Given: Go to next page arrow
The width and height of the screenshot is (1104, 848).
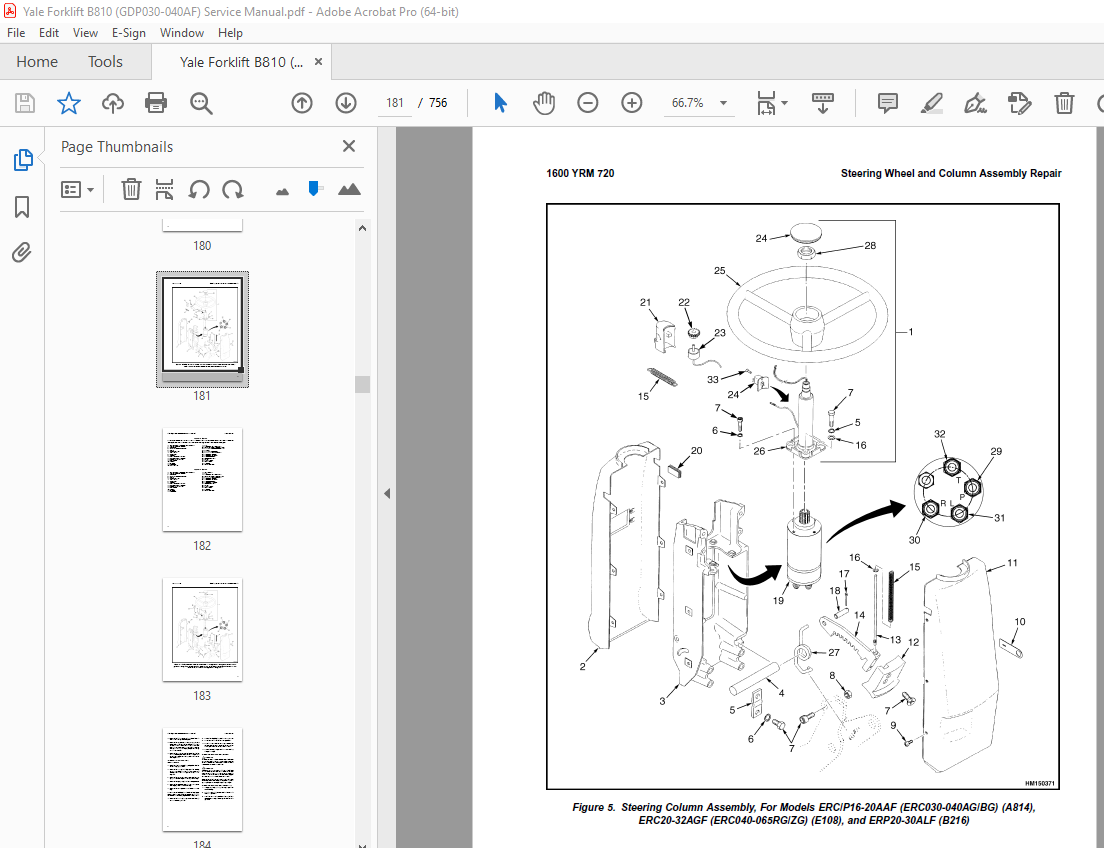Looking at the screenshot, I should (346, 103).
